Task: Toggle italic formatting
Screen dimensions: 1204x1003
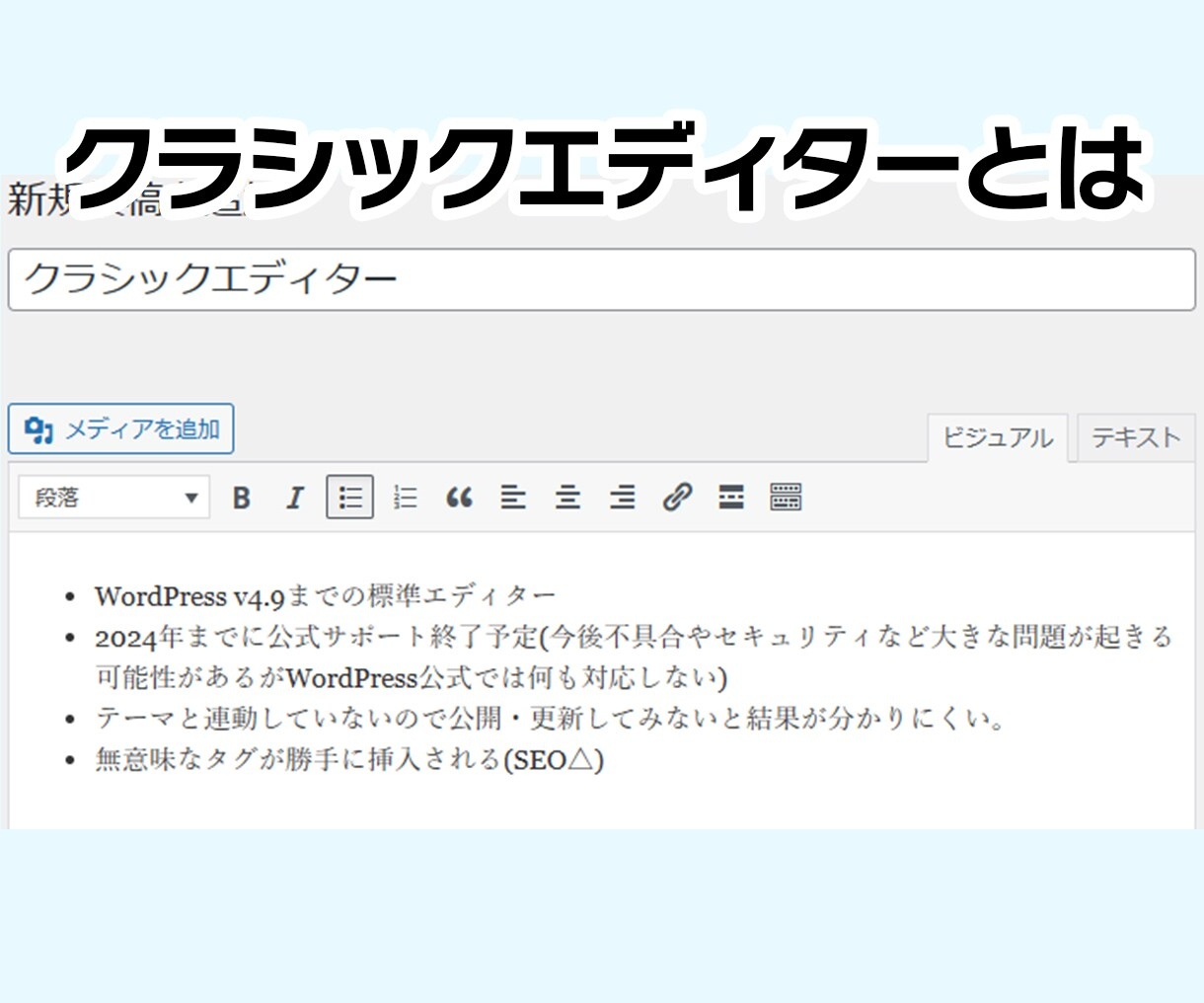Action: coord(295,498)
